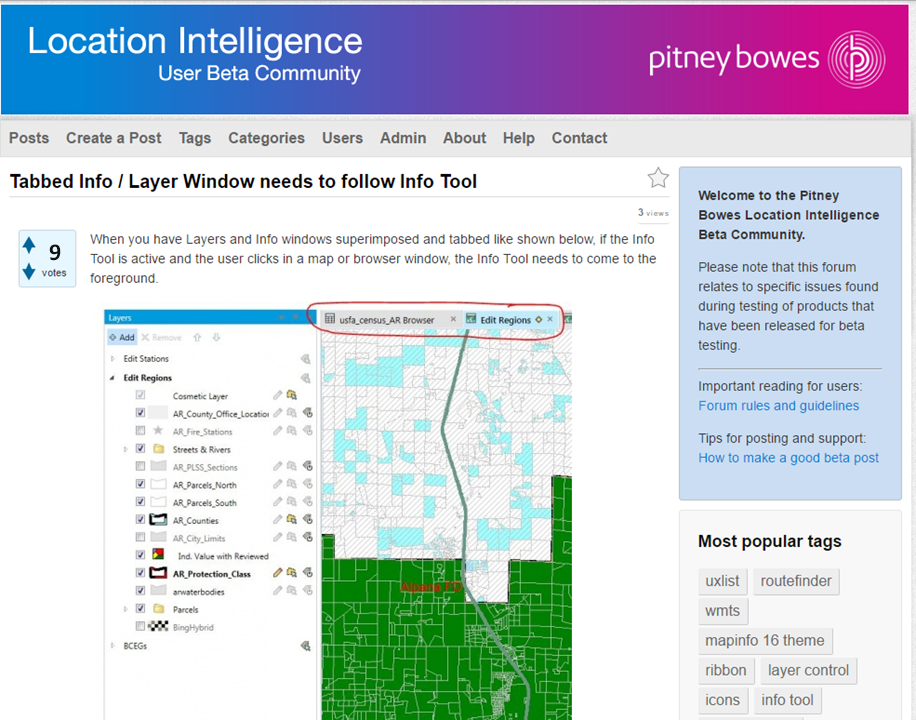Expand the Streets & Rivers folder

[125, 450]
